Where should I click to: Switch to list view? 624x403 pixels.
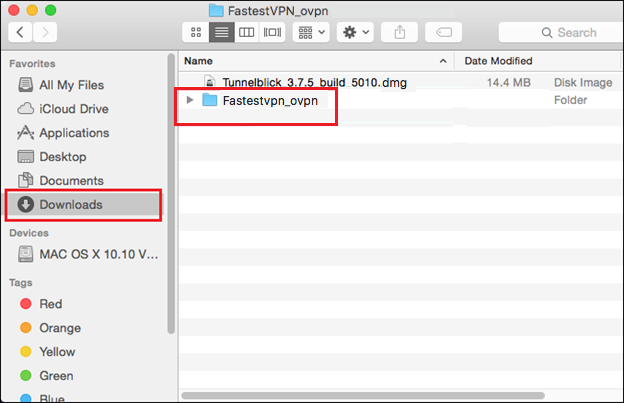pos(222,32)
